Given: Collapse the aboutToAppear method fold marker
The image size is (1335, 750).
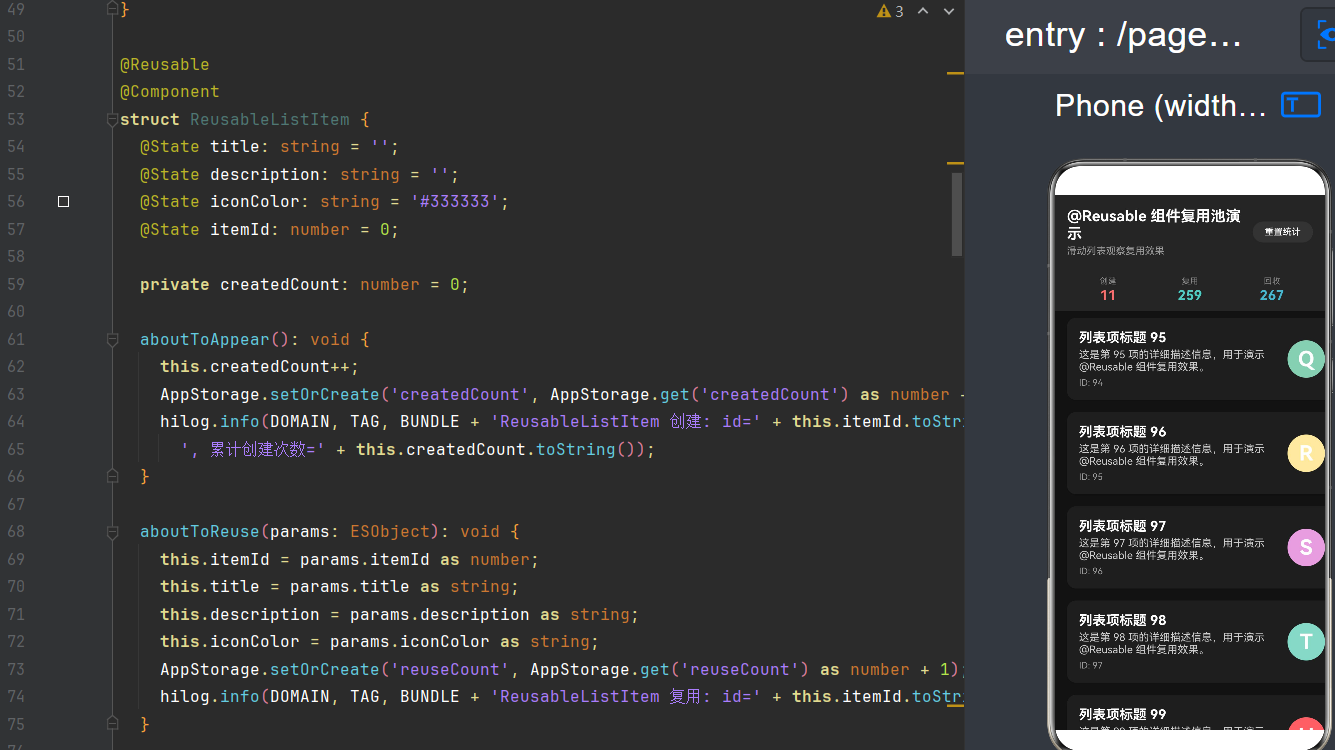Looking at the screenshot, I should [112, 340].
